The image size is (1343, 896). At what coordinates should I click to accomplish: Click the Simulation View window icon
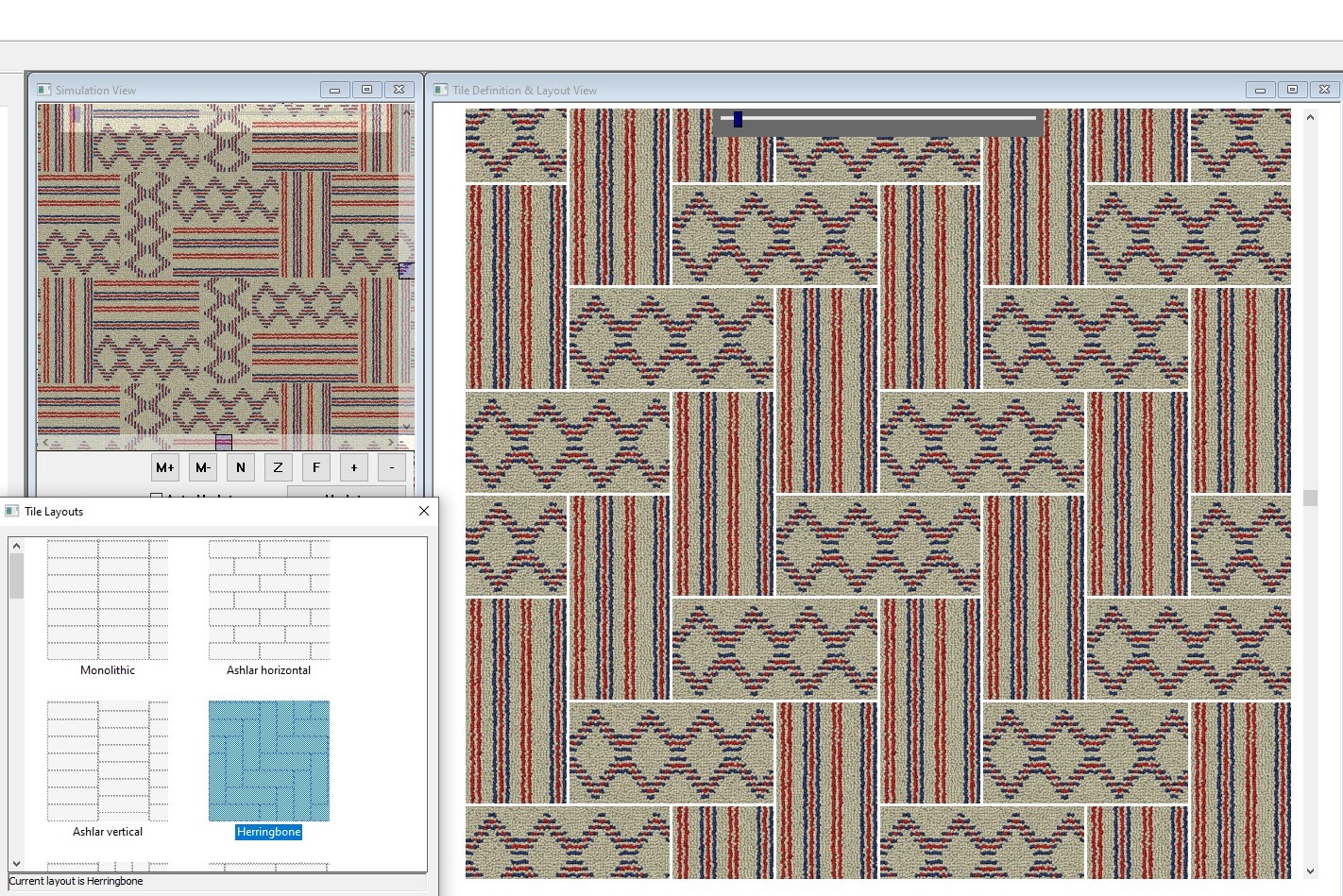[x=43, y=89]
